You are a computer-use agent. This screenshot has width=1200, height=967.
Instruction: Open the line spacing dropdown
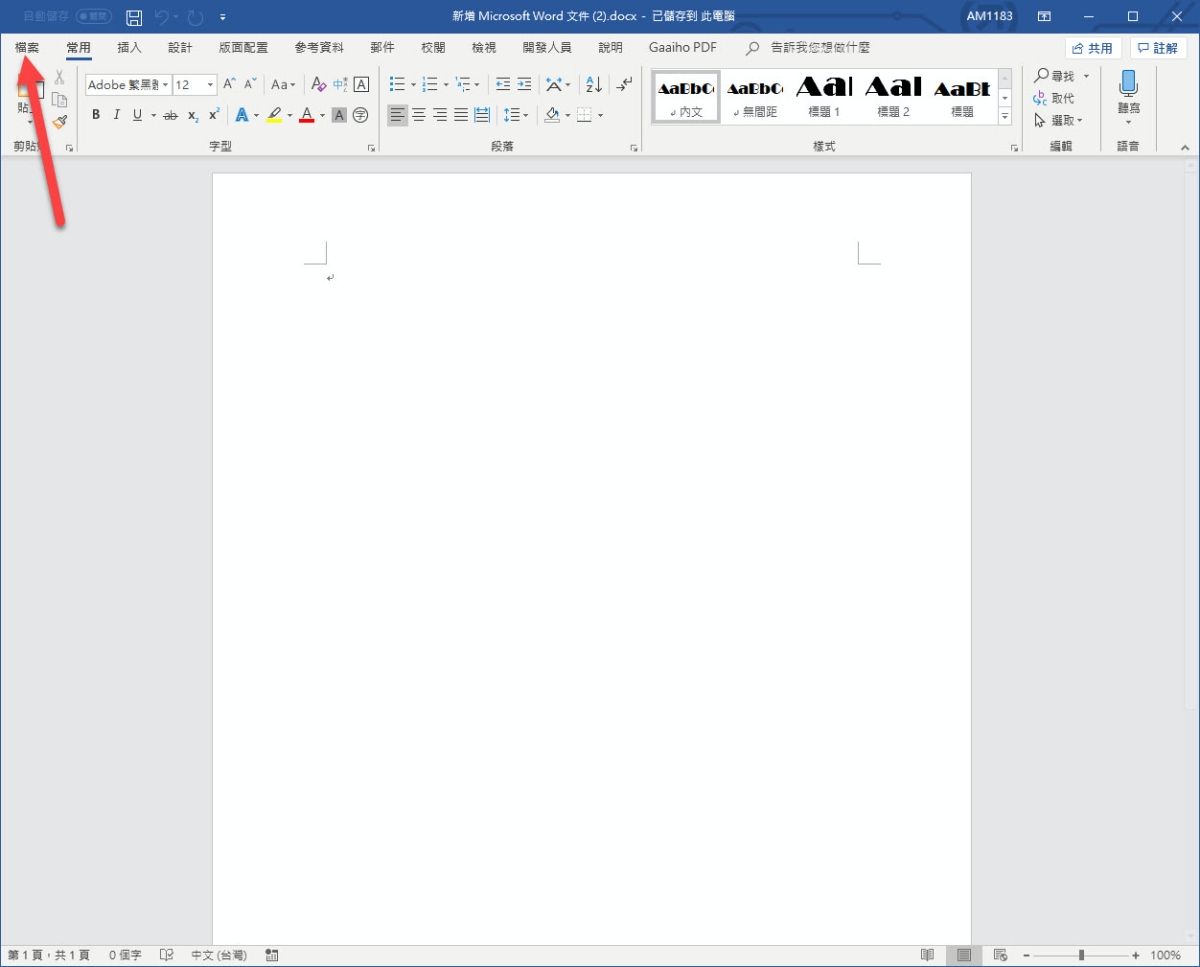click(516, 115)
